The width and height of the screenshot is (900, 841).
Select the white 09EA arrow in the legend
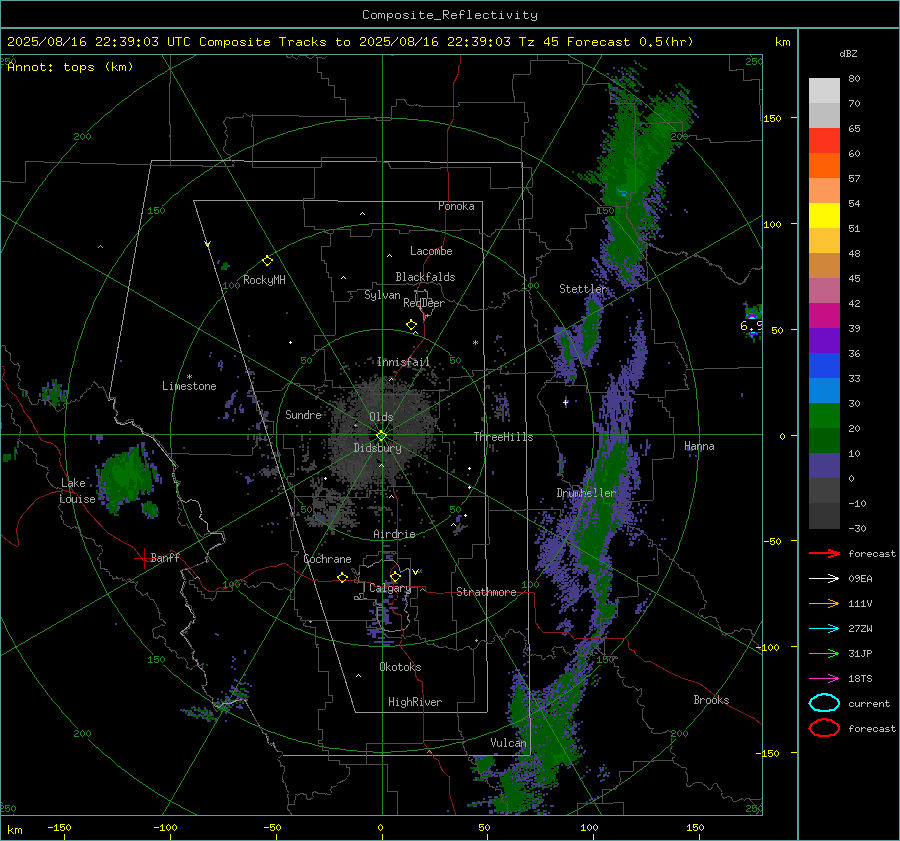tap(824, 579)
